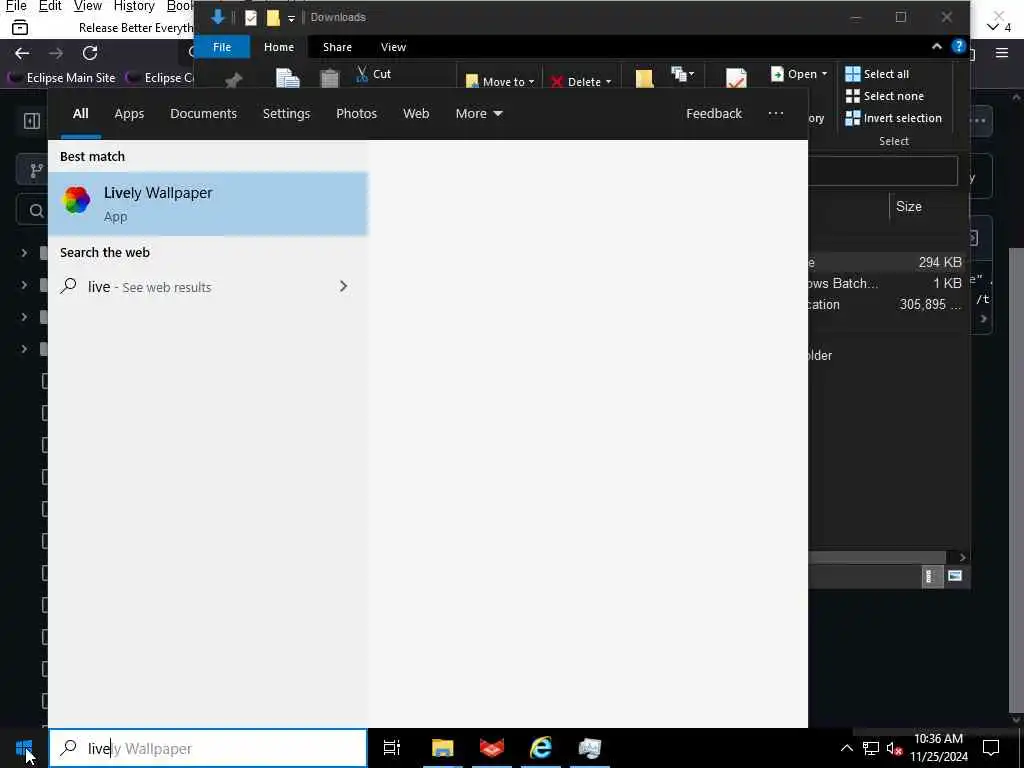Screen dimensions: 1024x768
Task: Open the Move to dropdown
Action: 500,82
